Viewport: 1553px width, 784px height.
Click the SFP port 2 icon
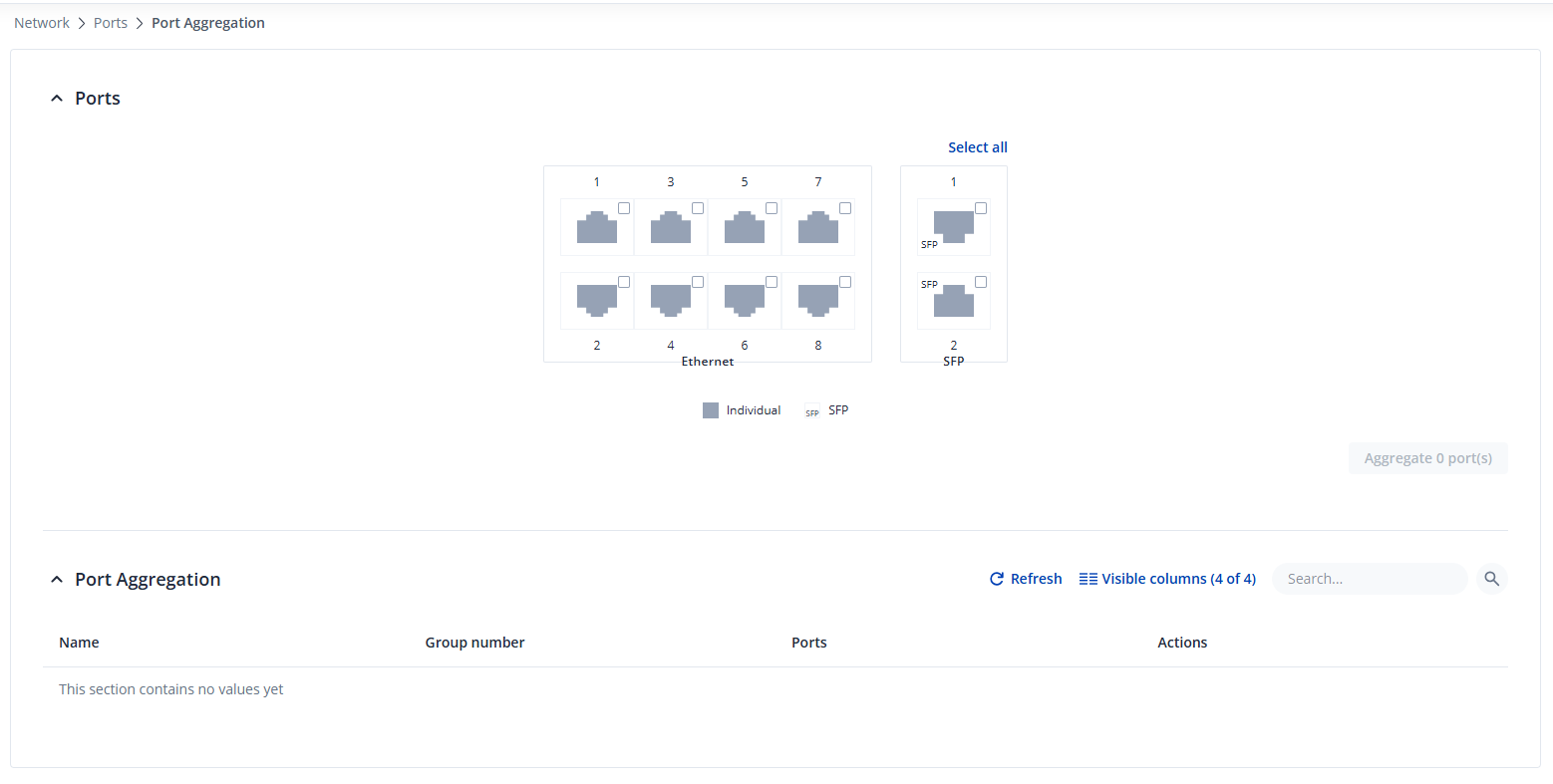953,301
